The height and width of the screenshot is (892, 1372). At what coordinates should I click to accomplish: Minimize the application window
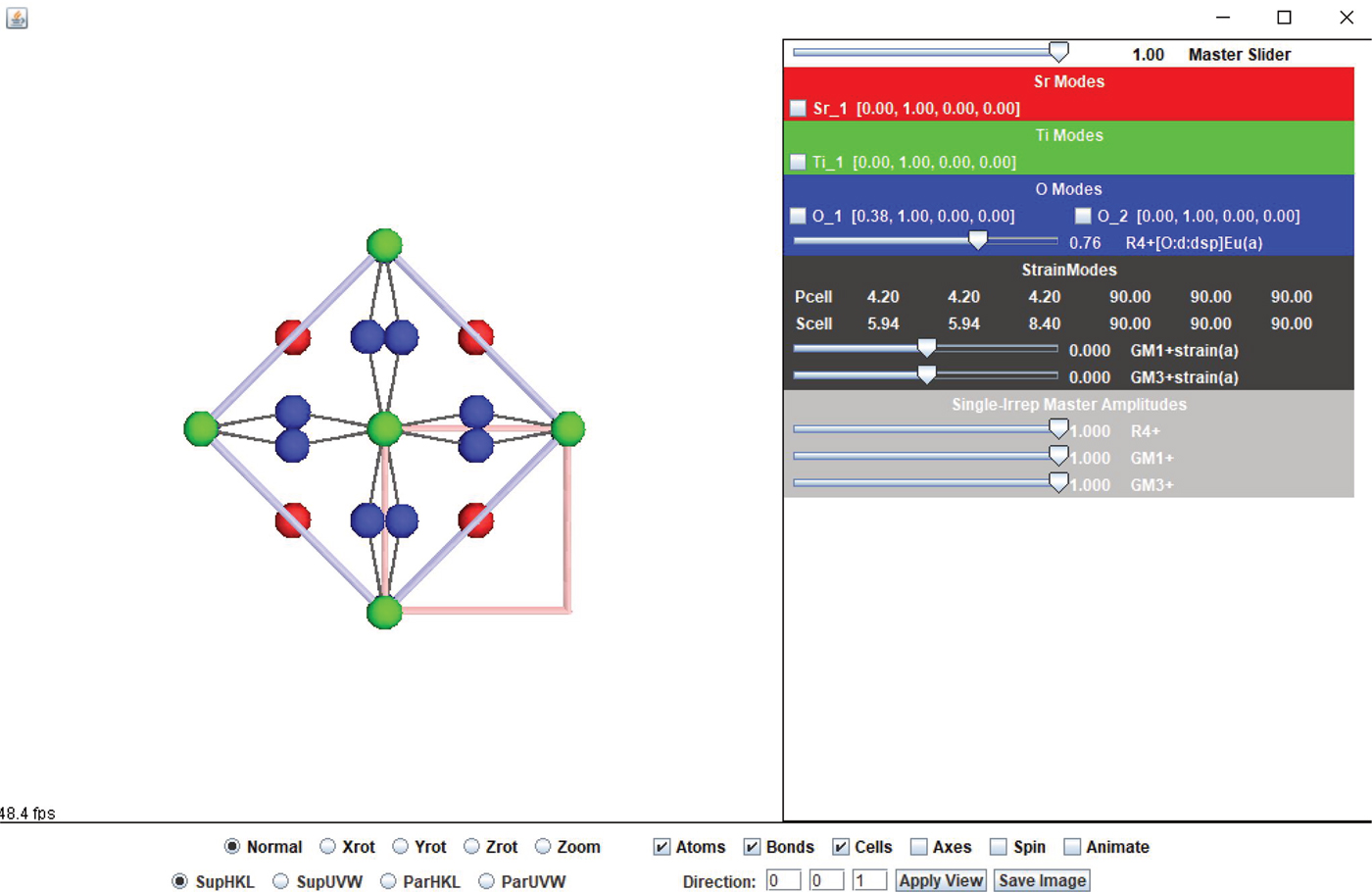1222,18
